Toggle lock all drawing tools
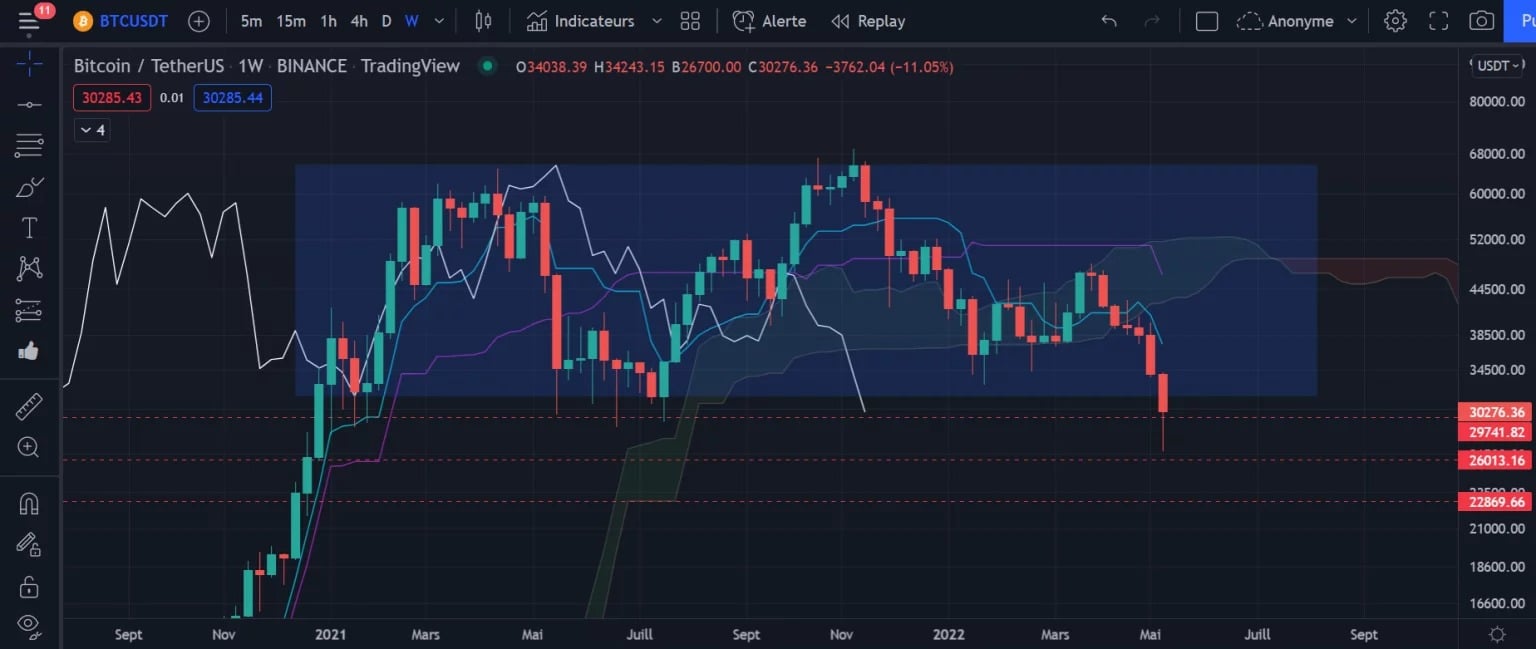This screenshot has width=1536, height=649. coord(29,585)
